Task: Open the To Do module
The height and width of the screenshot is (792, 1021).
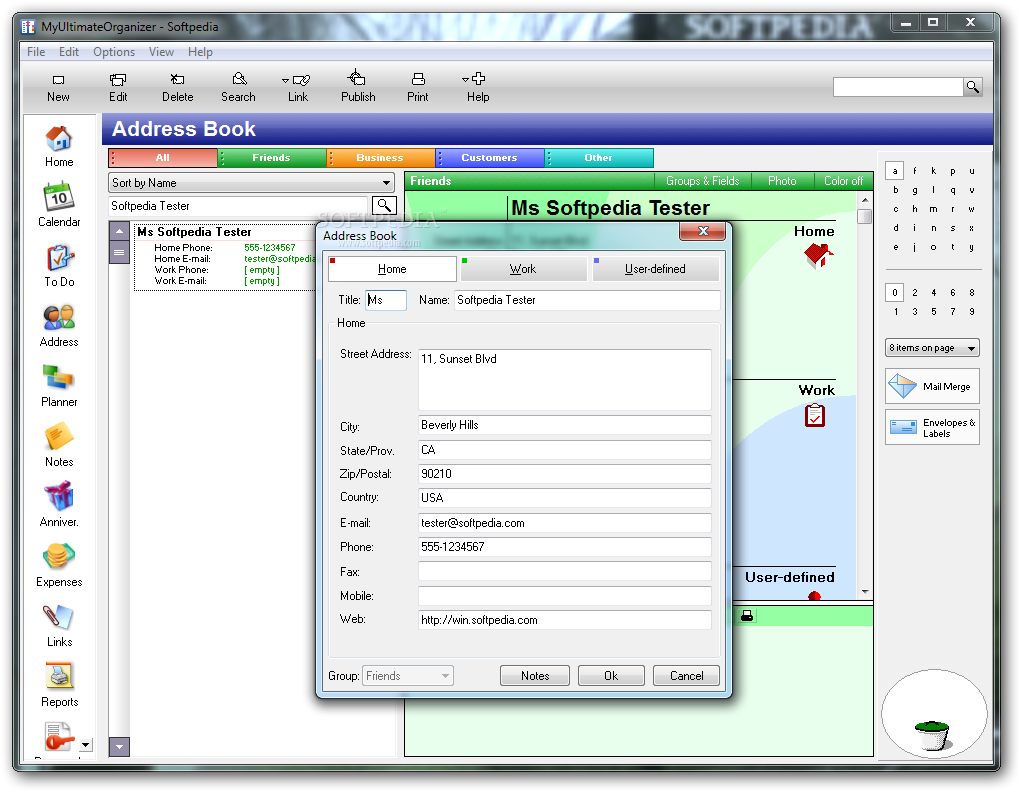Action: 59,266
